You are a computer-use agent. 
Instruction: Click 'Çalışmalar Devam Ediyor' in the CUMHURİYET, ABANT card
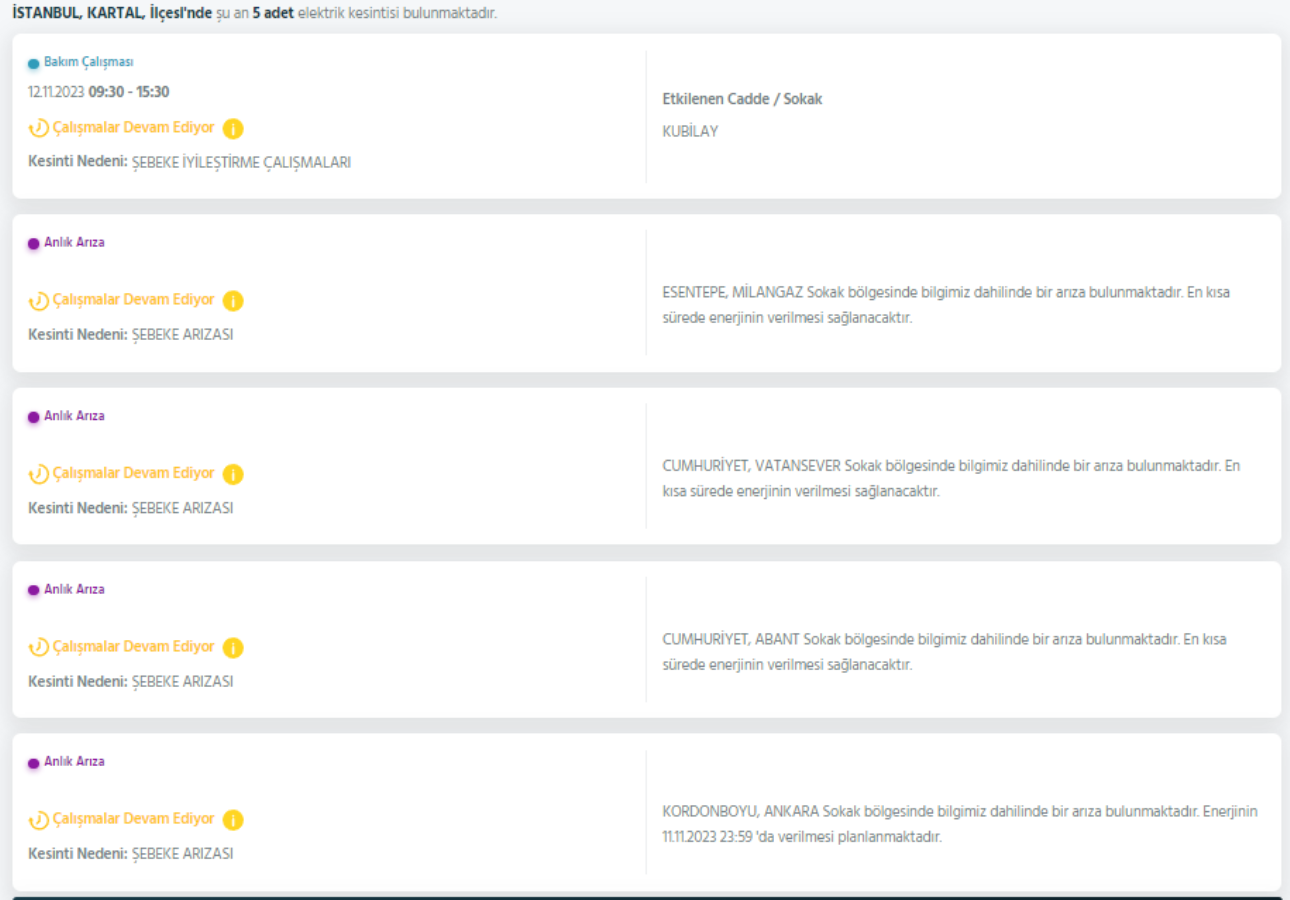(133, 647)
